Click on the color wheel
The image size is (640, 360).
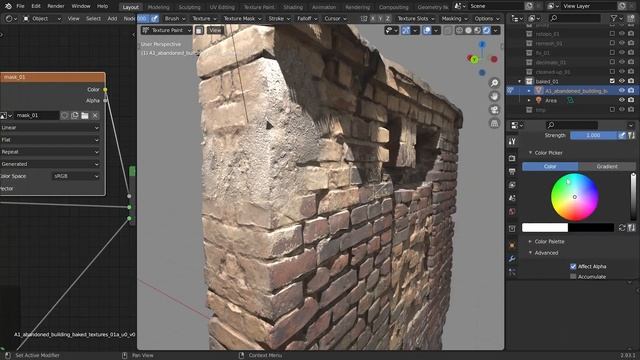point(575,197)
